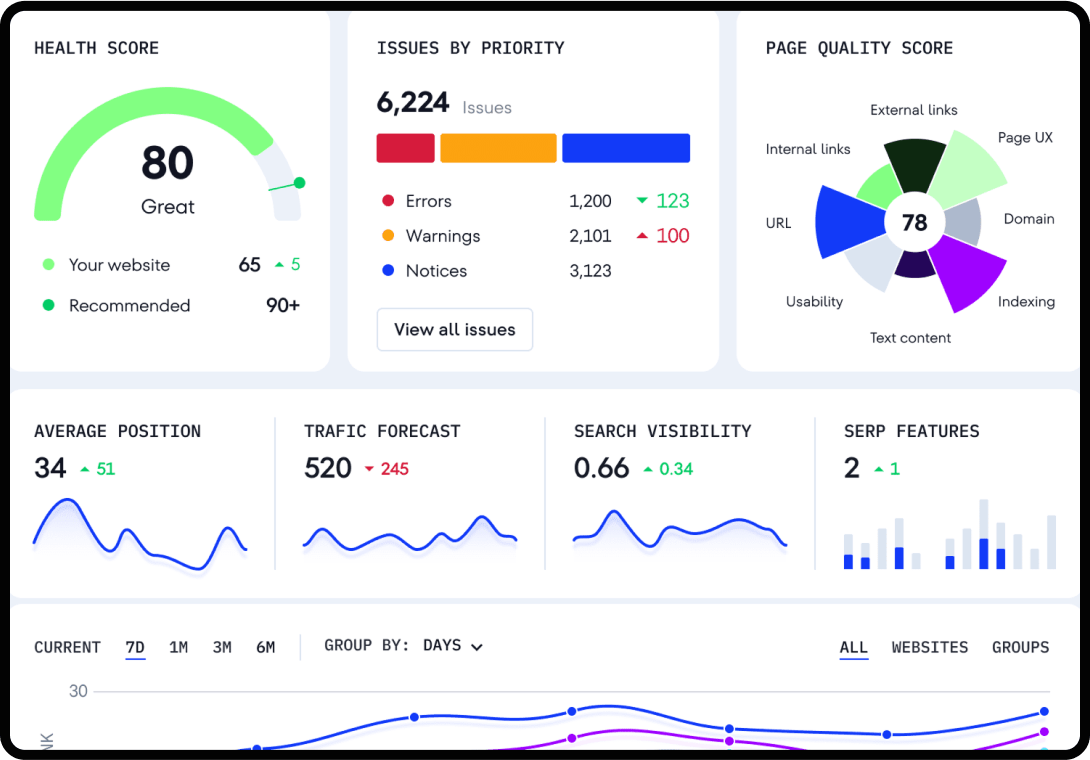The image size is (1090, 760).
Task: Click the red Errors legend dot
Action: pyautogui.click(x=389, y=201)
